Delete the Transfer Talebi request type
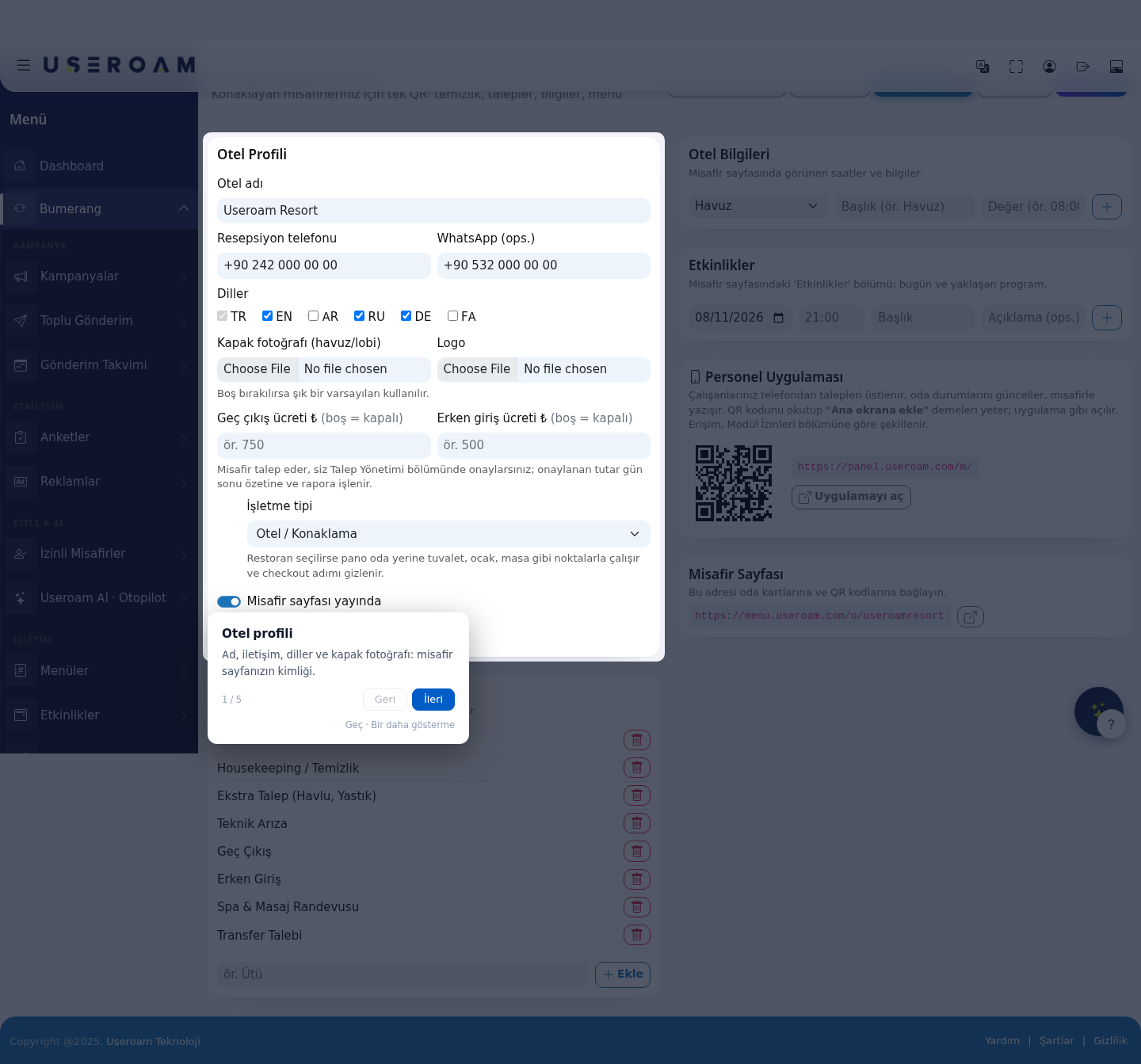The image size is (1141, 1064). [x=637, y=935]
